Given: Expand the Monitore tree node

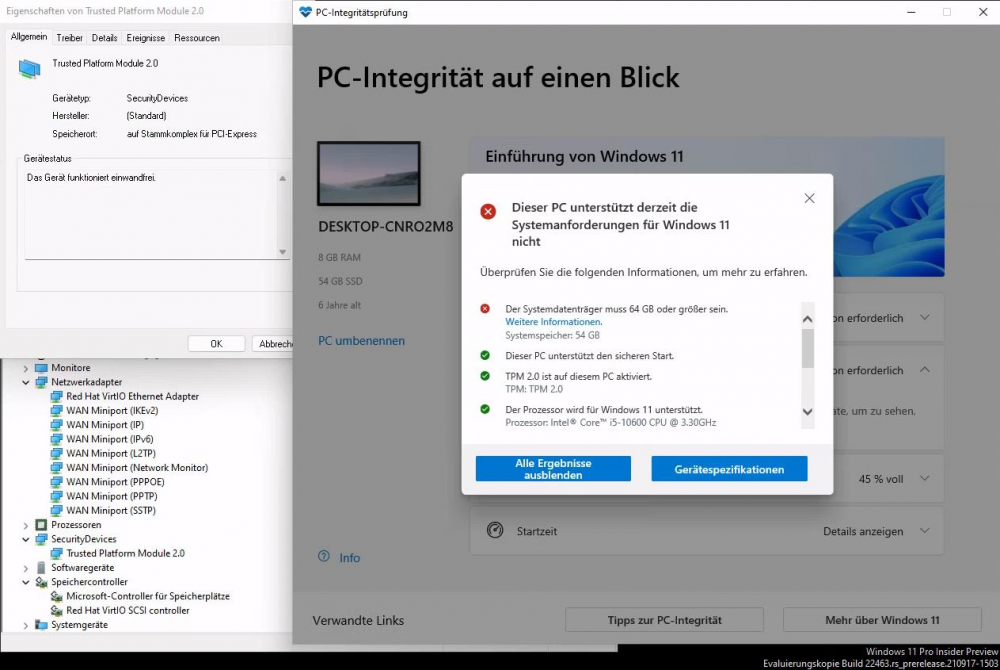Looking at the screenshot, I should (x=26, y=368).
